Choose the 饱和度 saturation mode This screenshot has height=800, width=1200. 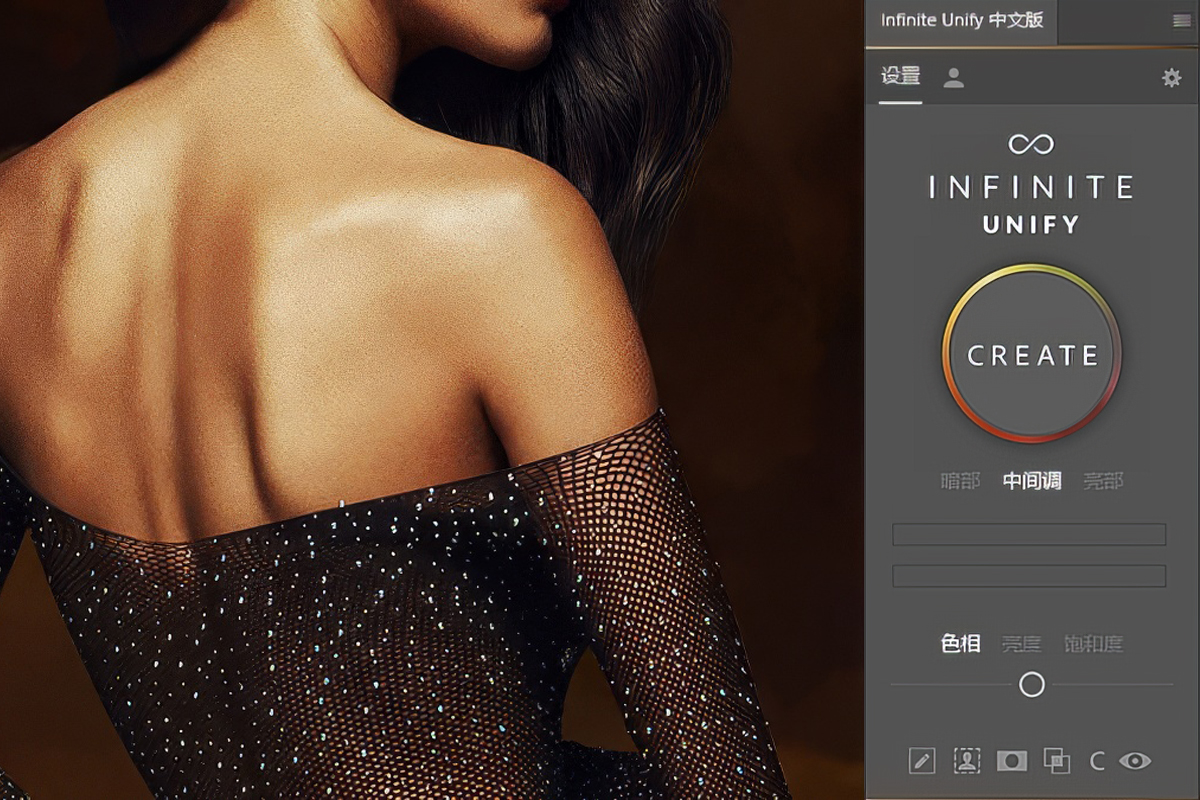point(1094,643)
